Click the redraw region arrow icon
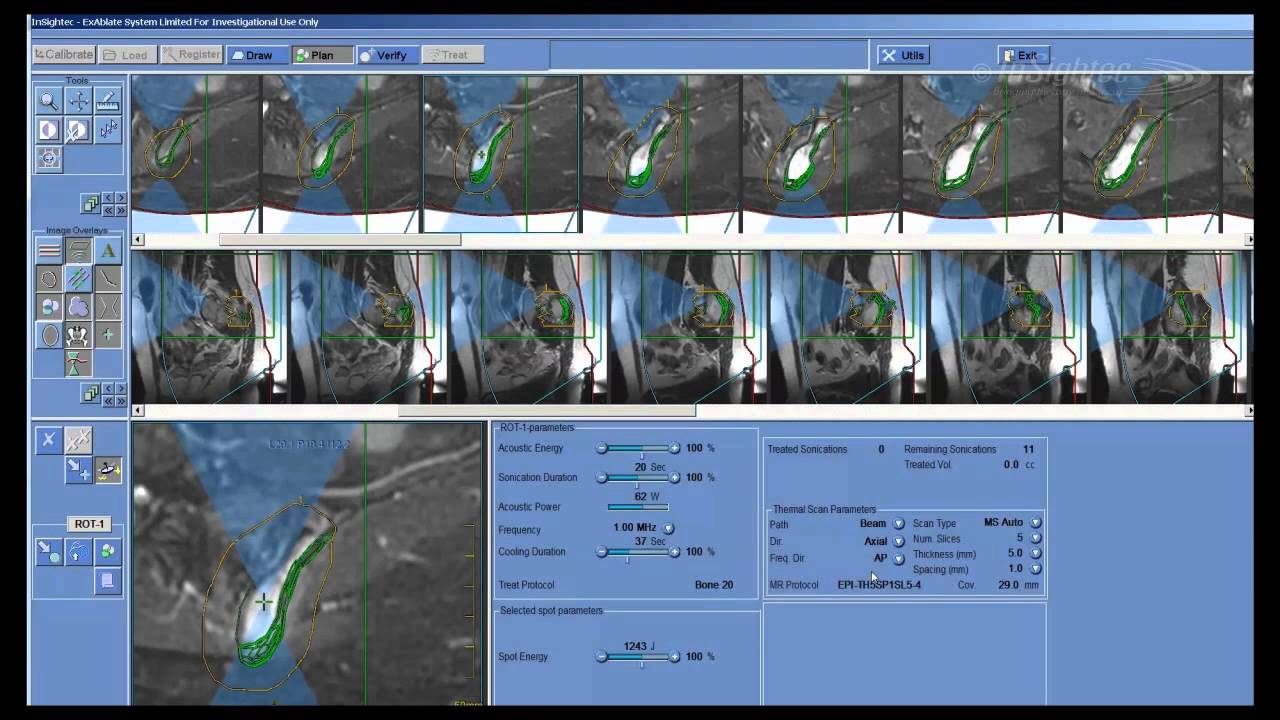 78,551
